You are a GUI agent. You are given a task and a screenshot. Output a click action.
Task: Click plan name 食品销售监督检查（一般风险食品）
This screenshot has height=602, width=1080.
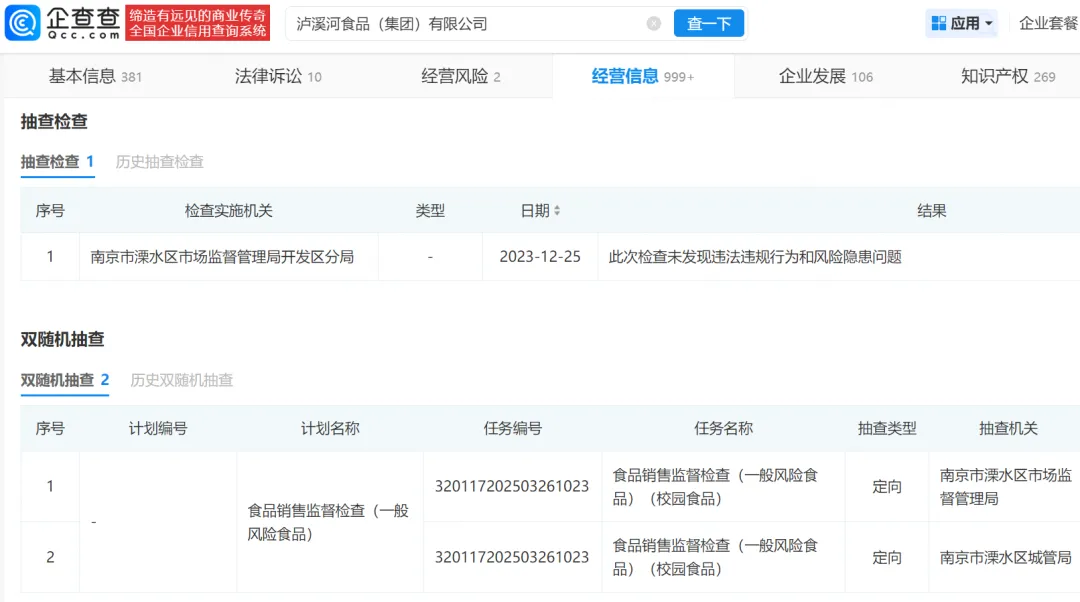pos(329,522)
